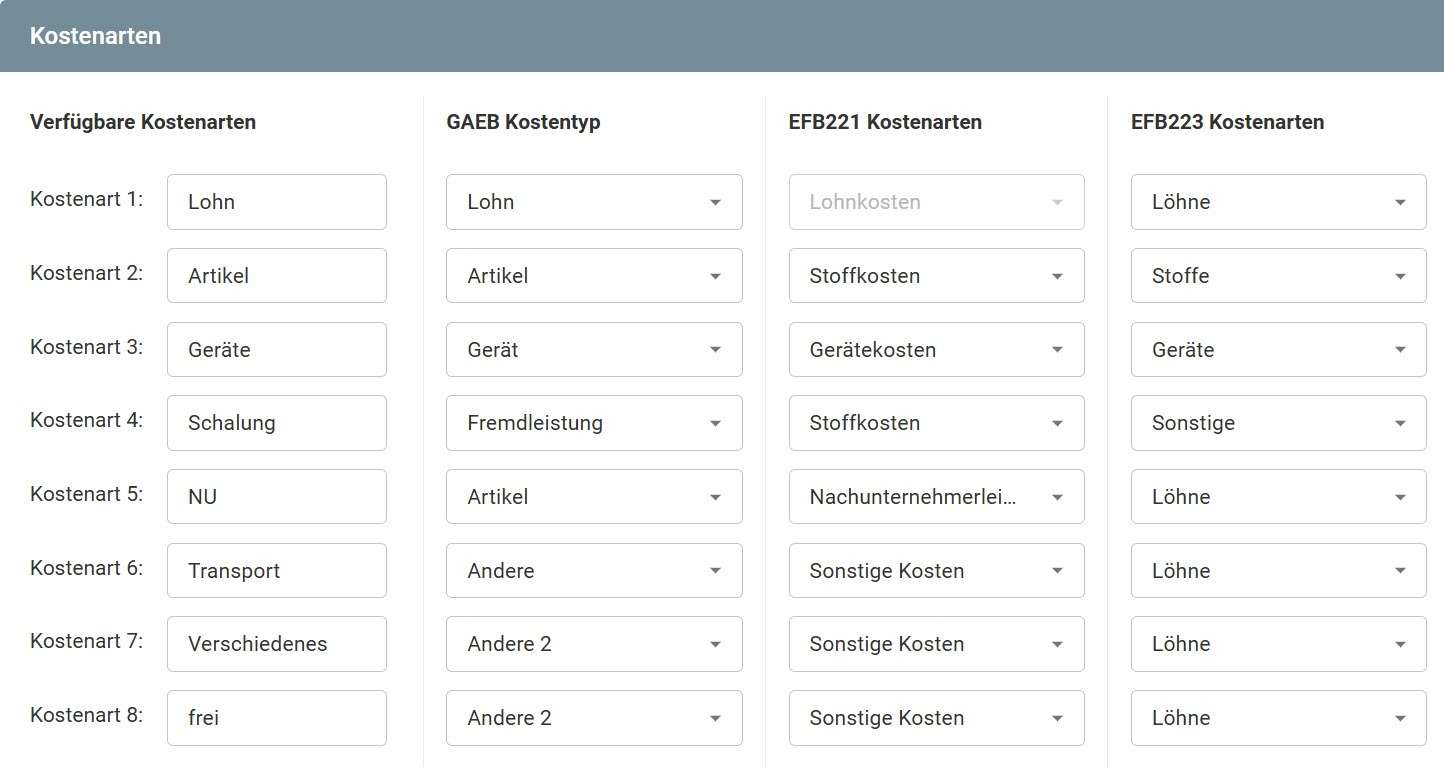
Task: Click the Artikel name input field
Action: tap(276, 276)
